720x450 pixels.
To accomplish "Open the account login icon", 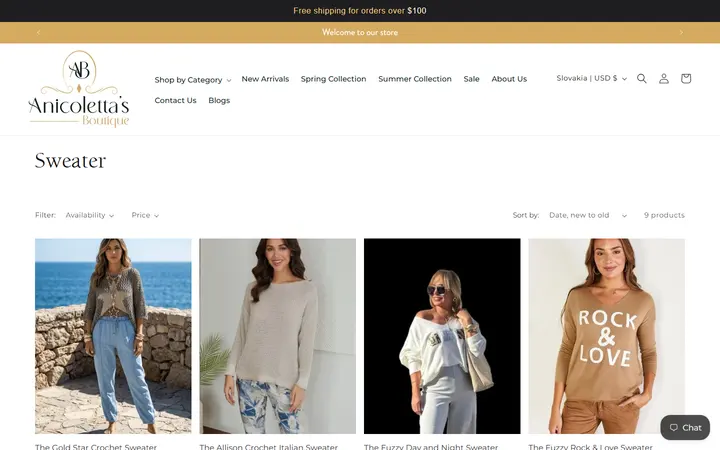I will pyautogui.click(x=664, y=79).
